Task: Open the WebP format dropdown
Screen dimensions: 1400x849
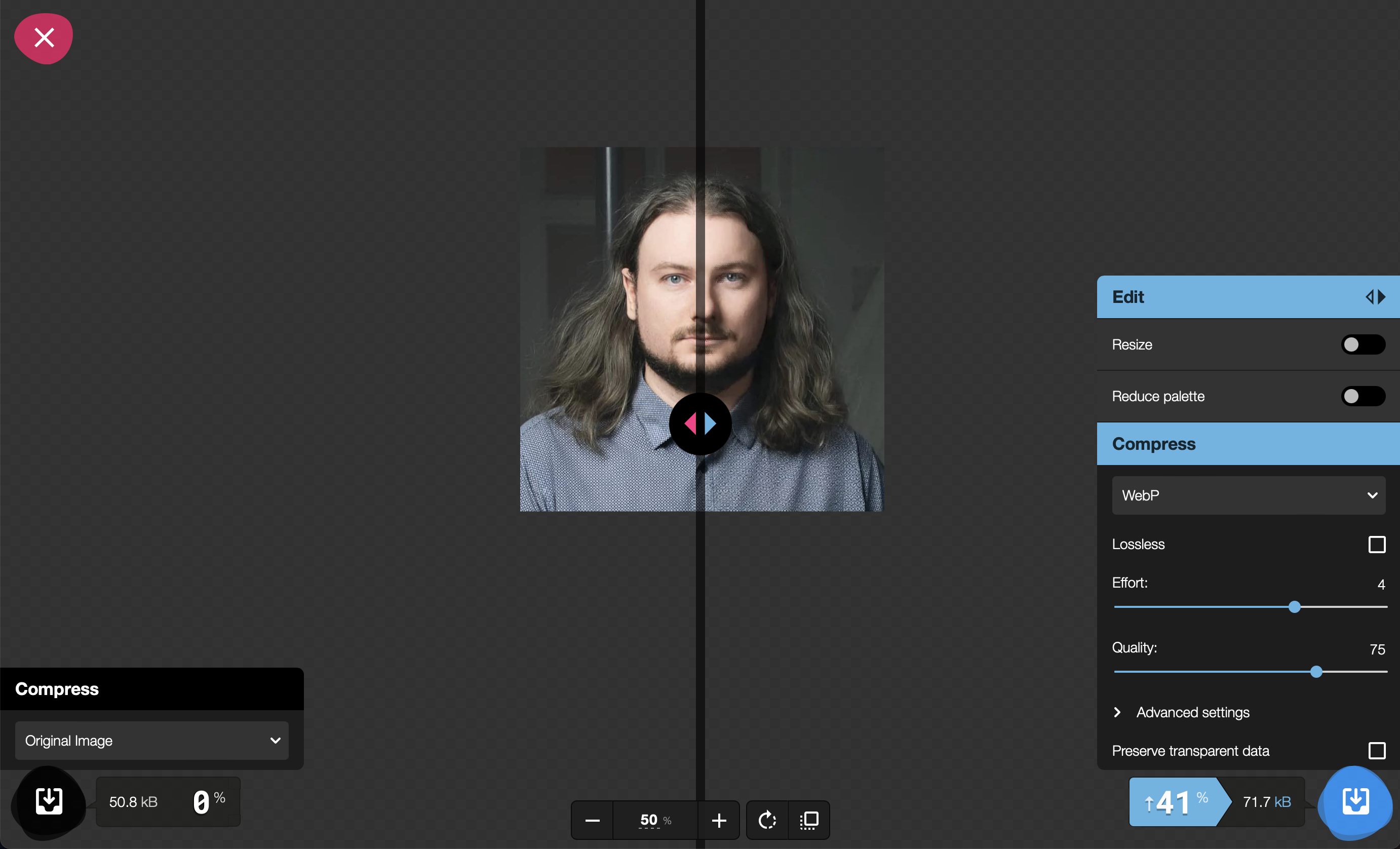Action: tap(1248, 495)
